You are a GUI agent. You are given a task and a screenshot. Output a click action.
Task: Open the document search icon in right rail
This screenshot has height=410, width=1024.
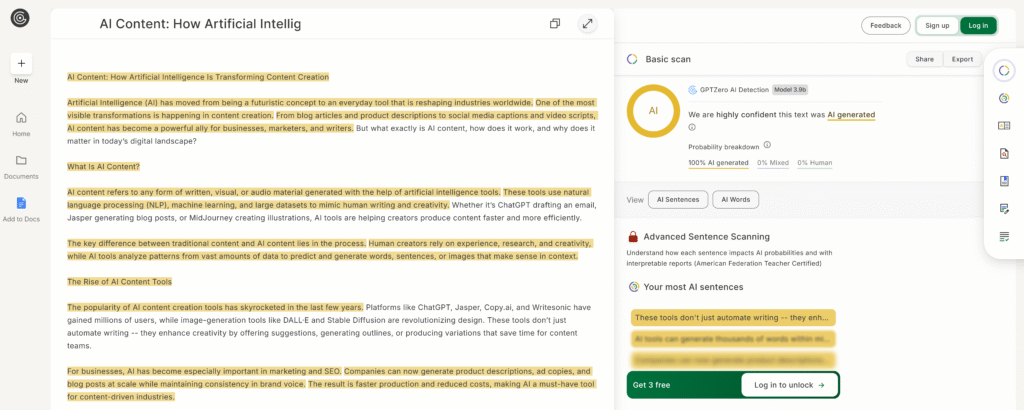pos(1004,154)
